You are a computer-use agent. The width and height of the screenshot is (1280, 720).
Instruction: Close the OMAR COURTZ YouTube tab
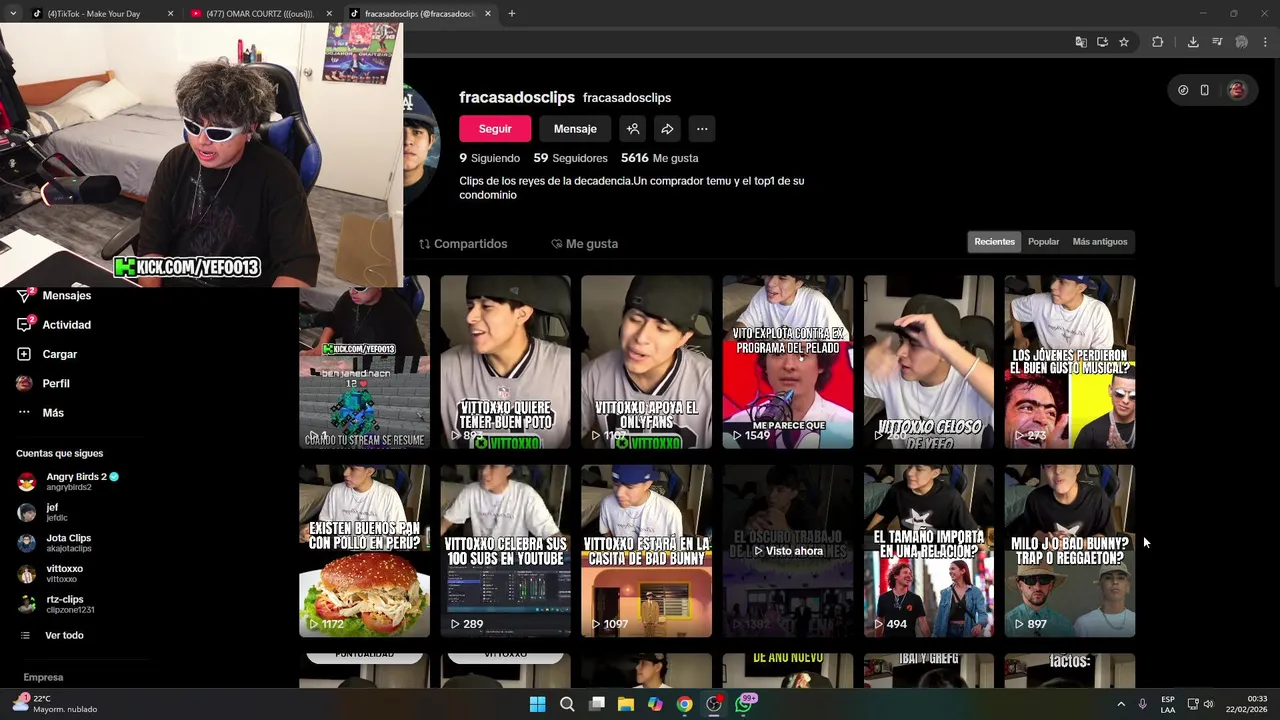tap(328, 14)
